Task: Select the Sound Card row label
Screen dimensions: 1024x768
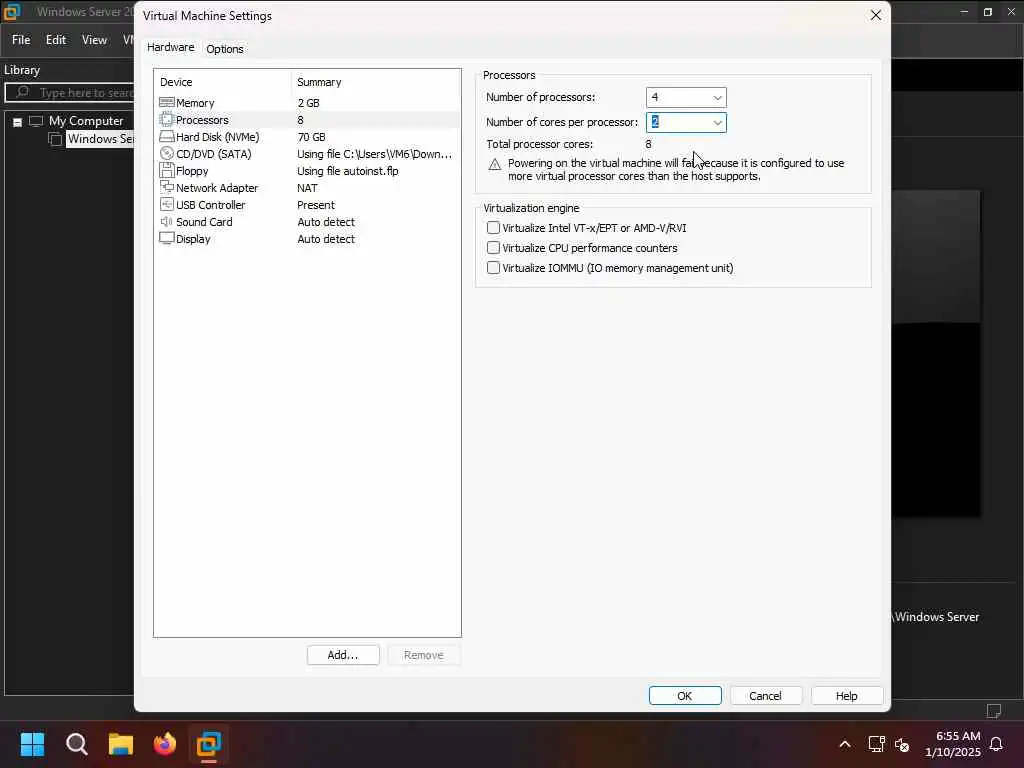Action: (204, 222)
